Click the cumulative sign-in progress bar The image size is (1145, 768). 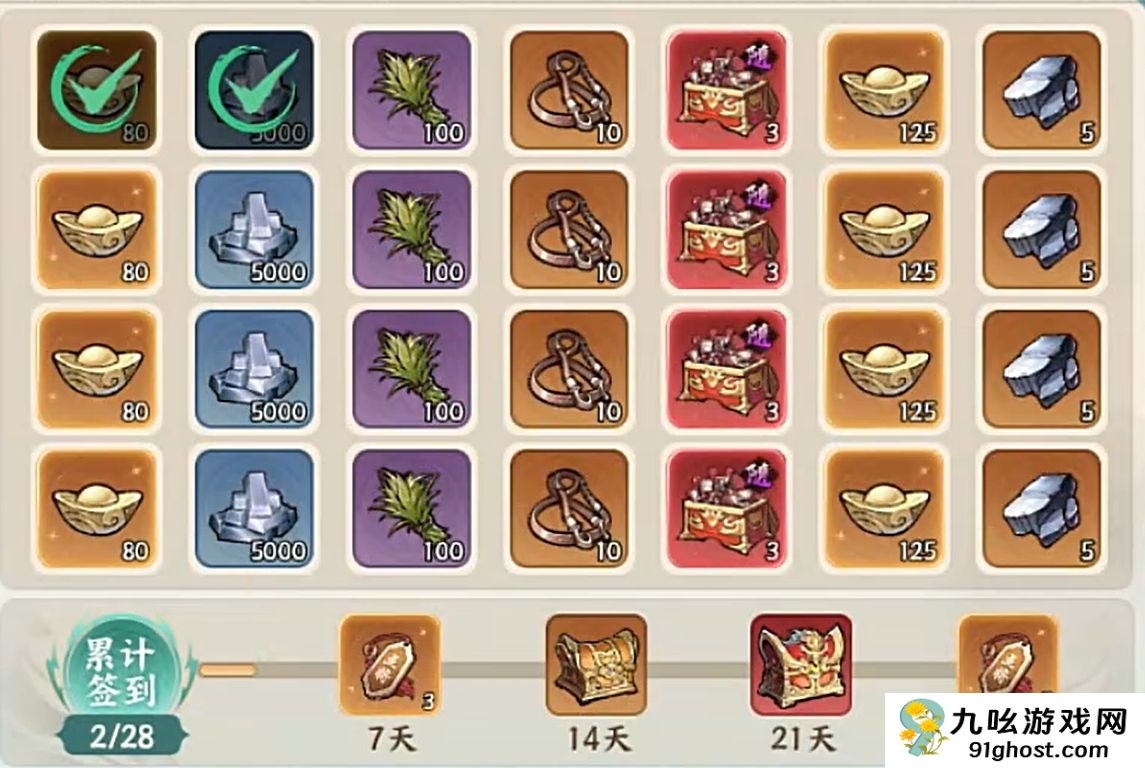pyautogui.click(x=577, y=669)
